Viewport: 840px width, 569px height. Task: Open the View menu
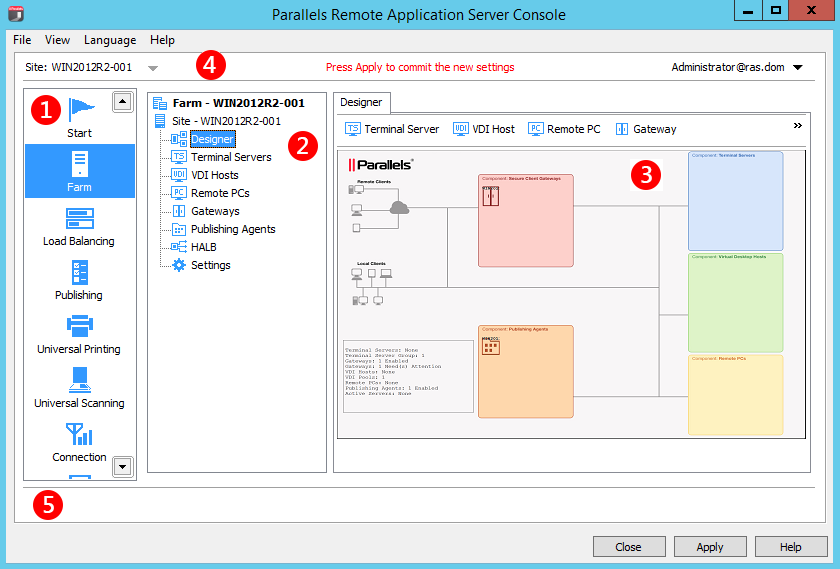coord(57,40)
